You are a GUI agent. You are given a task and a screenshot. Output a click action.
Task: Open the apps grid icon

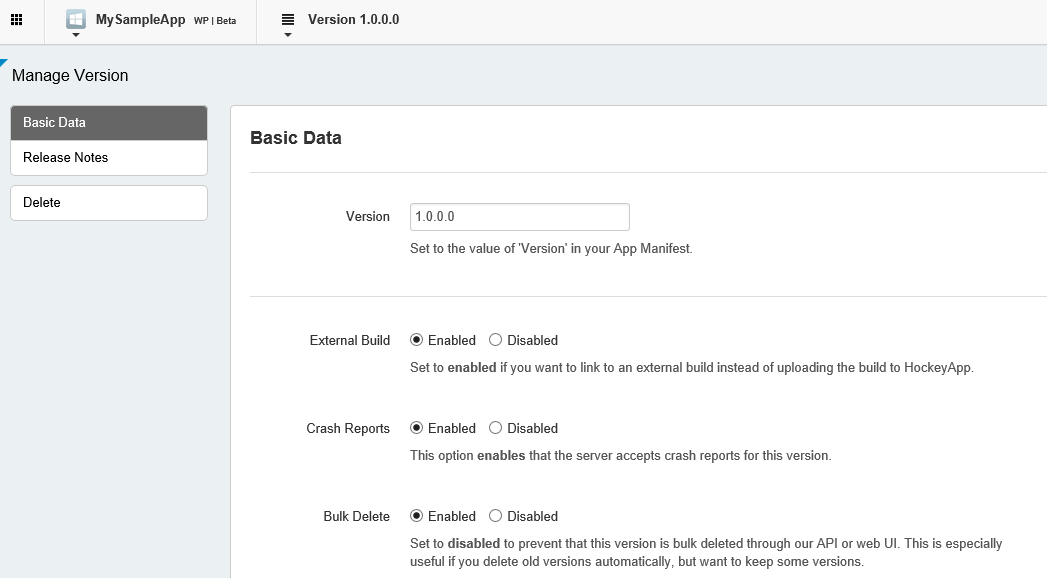(x=16, y=20)
